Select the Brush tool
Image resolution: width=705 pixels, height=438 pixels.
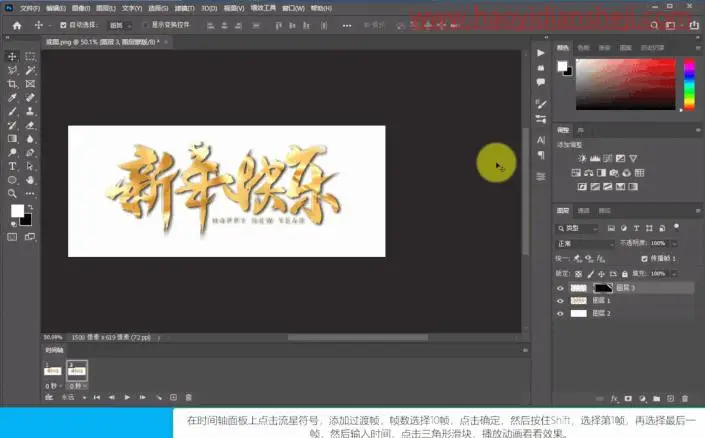pyautogui.click(x=12, y=112)
